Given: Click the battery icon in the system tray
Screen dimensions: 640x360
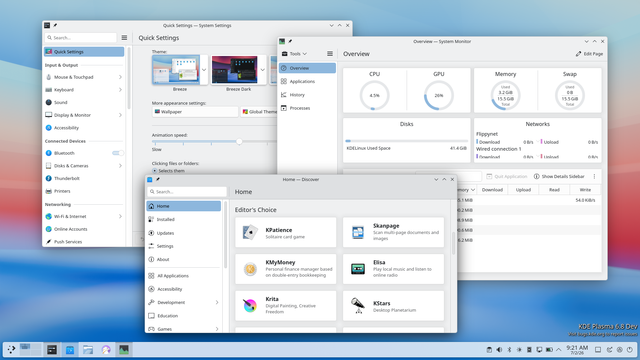Looking at the screenshot, I should pyautogui.click(x=549, y=349).
